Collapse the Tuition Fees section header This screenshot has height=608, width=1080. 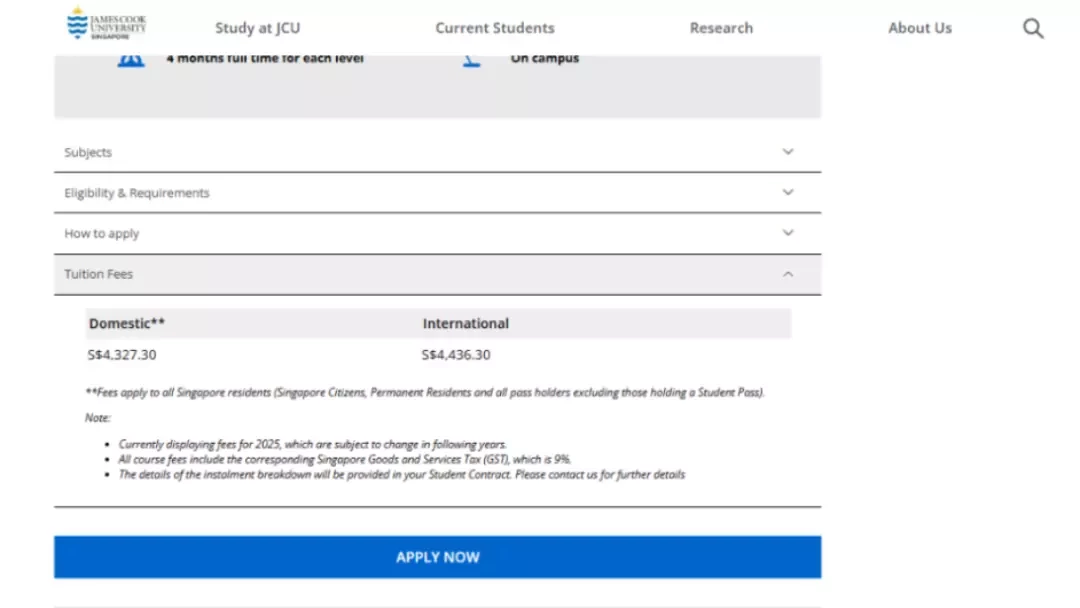(x=437, y=274)
